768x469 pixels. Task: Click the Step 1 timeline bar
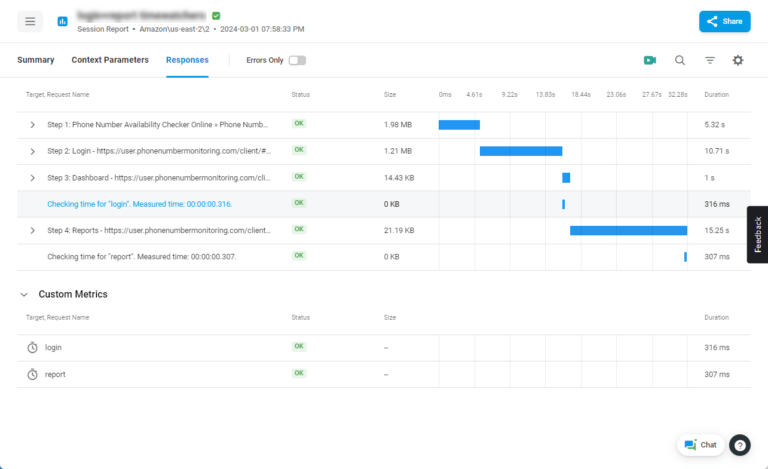tap(459, 125)
